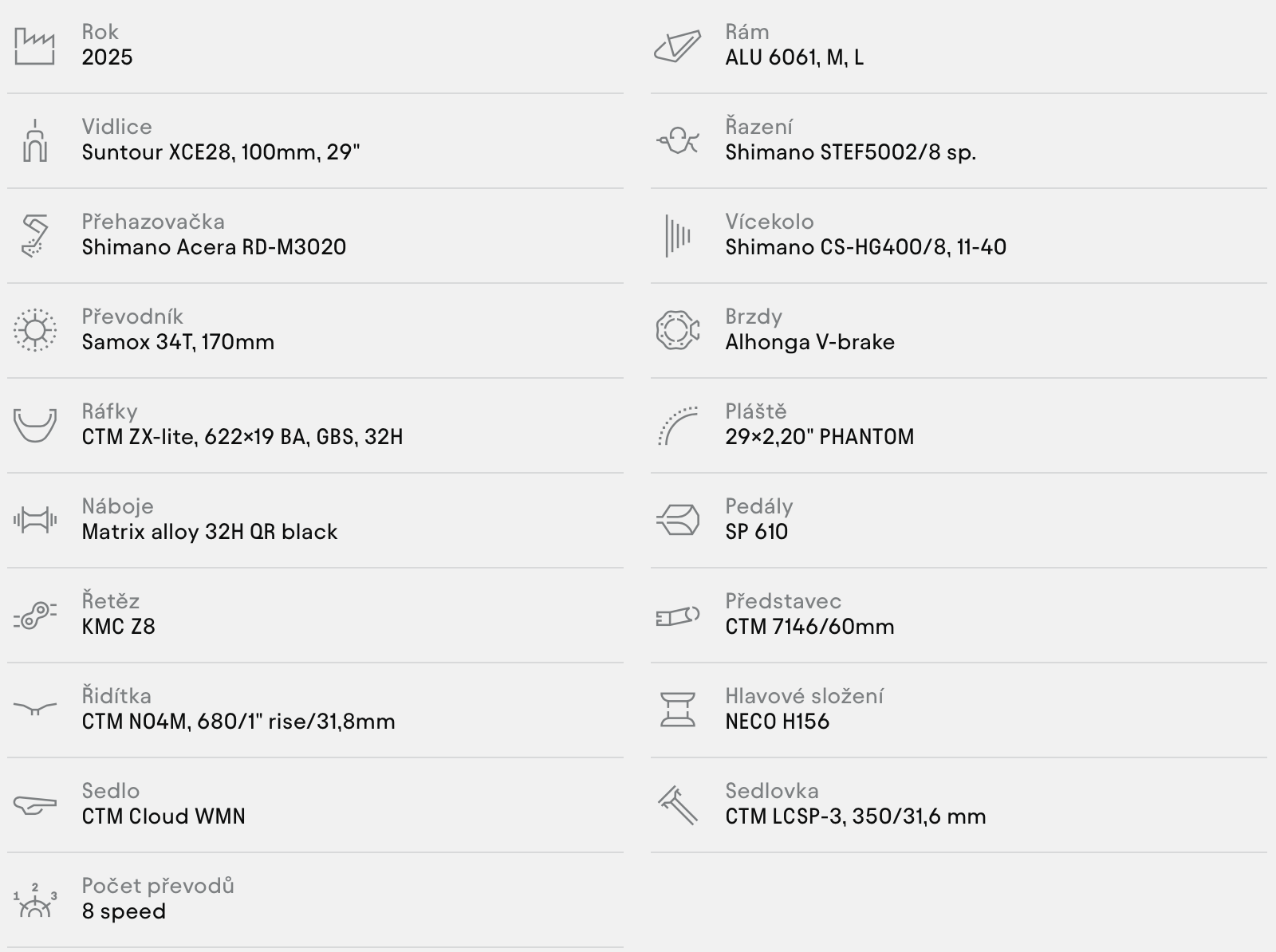Click the saddle icon beside Sedlo

point(34,804)
